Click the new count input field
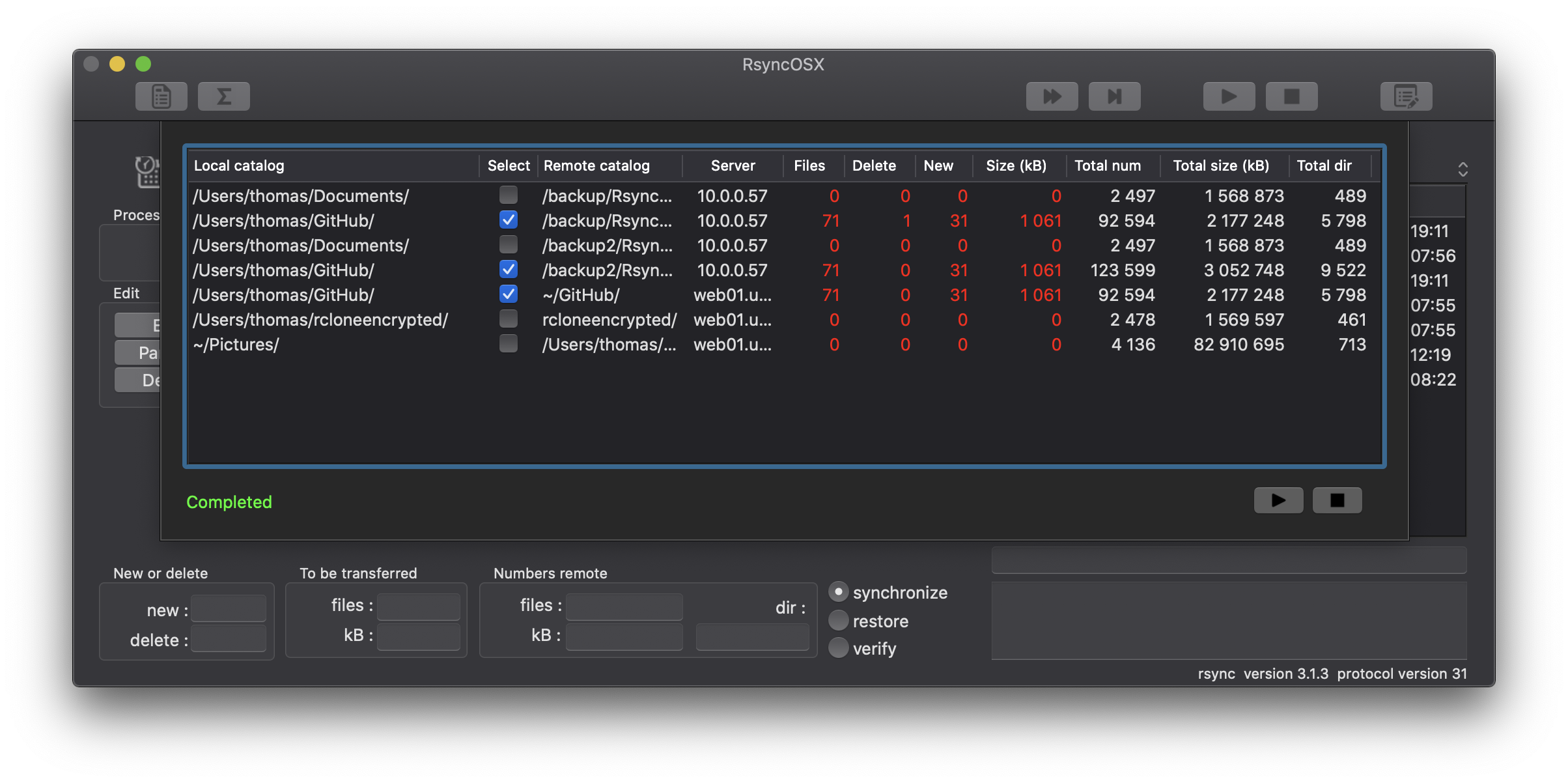Screen dimensions: 1568x783 click(x=228, y=610)
